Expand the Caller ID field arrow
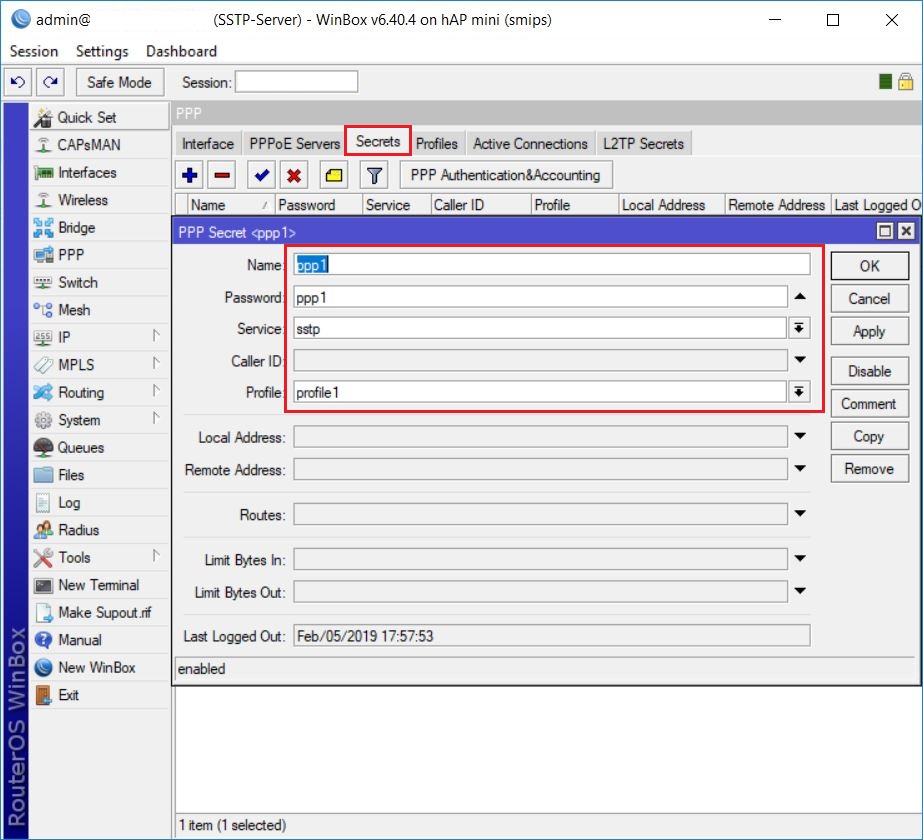The height and width of the screenshot is (840, 923). click(x=800, y=360)
